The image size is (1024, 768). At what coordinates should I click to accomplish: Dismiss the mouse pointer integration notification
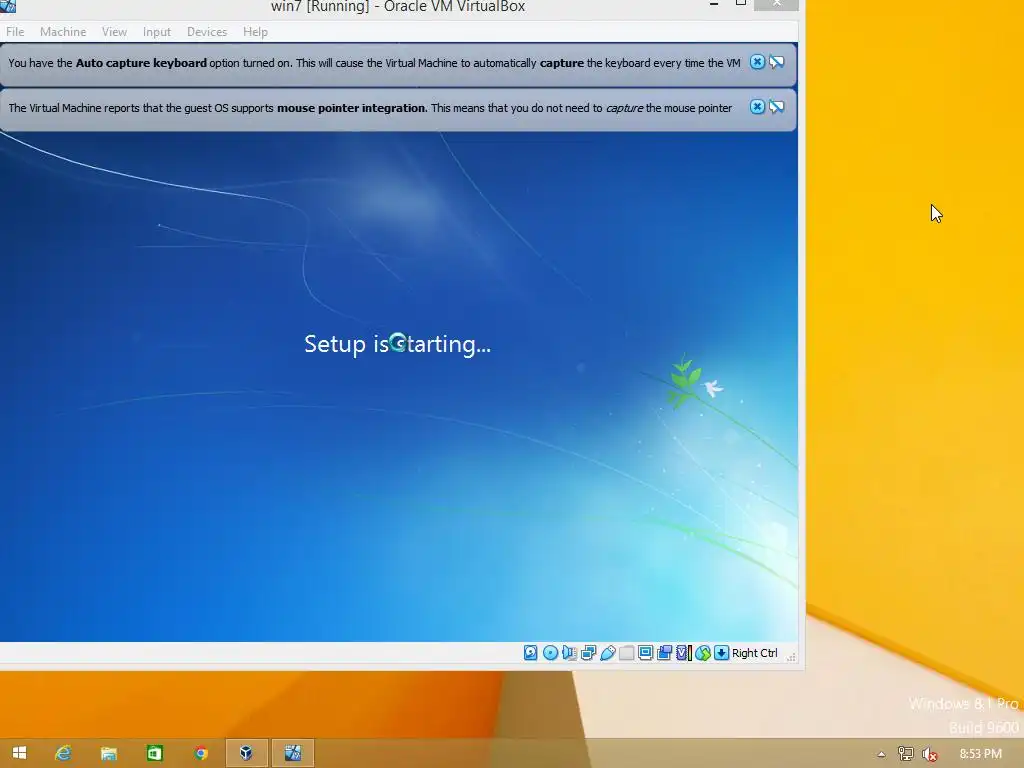coord(757,107)
